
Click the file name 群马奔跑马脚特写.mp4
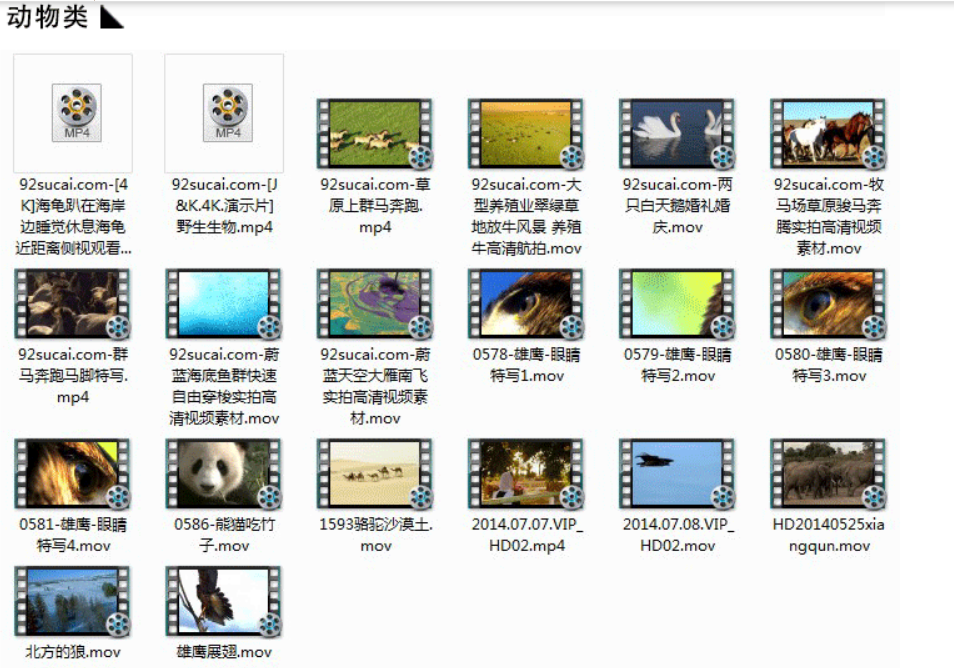(72, 375)
